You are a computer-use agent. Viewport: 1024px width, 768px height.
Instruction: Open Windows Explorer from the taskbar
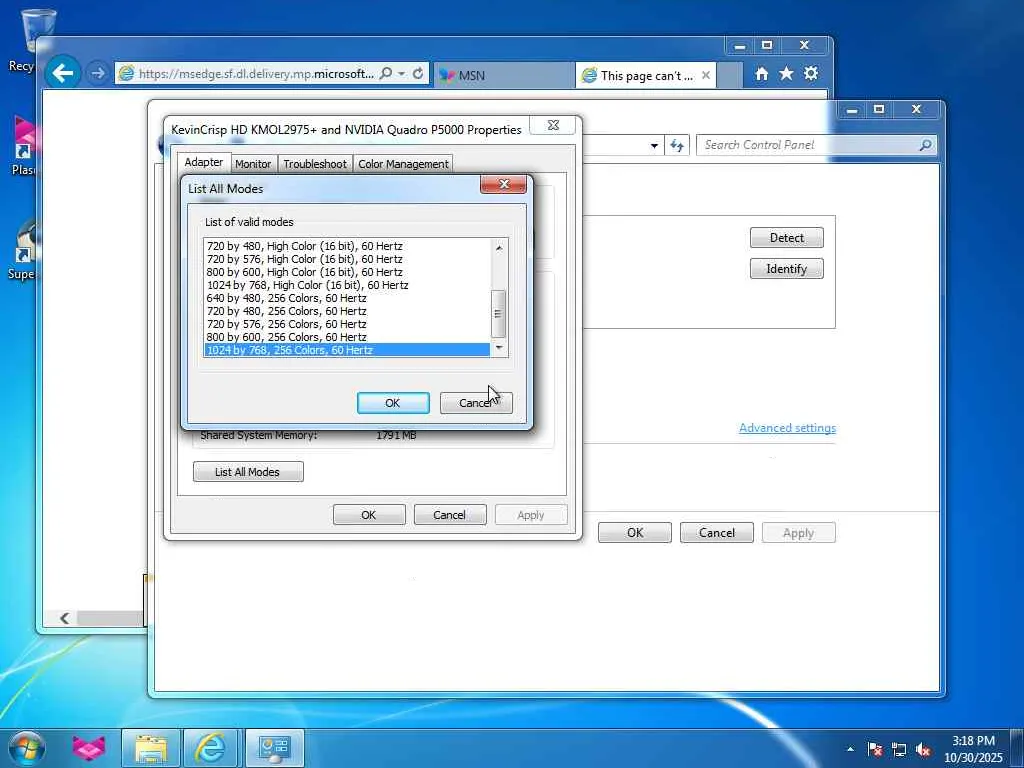click(x=151, y=748)
